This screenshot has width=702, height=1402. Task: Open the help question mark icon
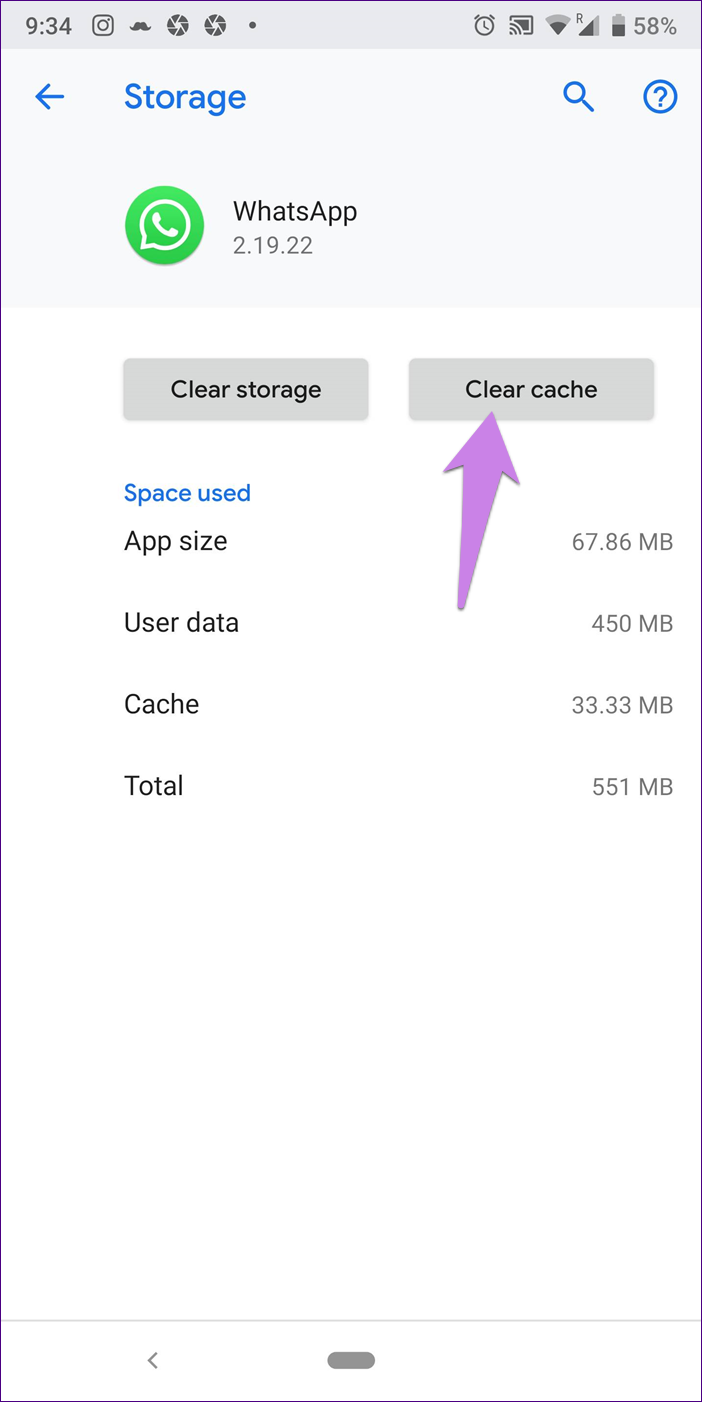[660, 97]
